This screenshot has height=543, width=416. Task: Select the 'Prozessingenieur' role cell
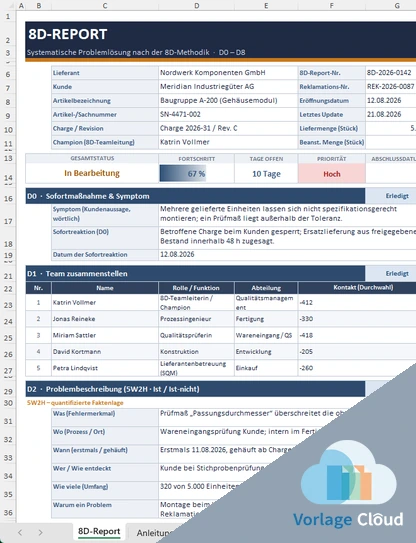[x=196, y=319]
